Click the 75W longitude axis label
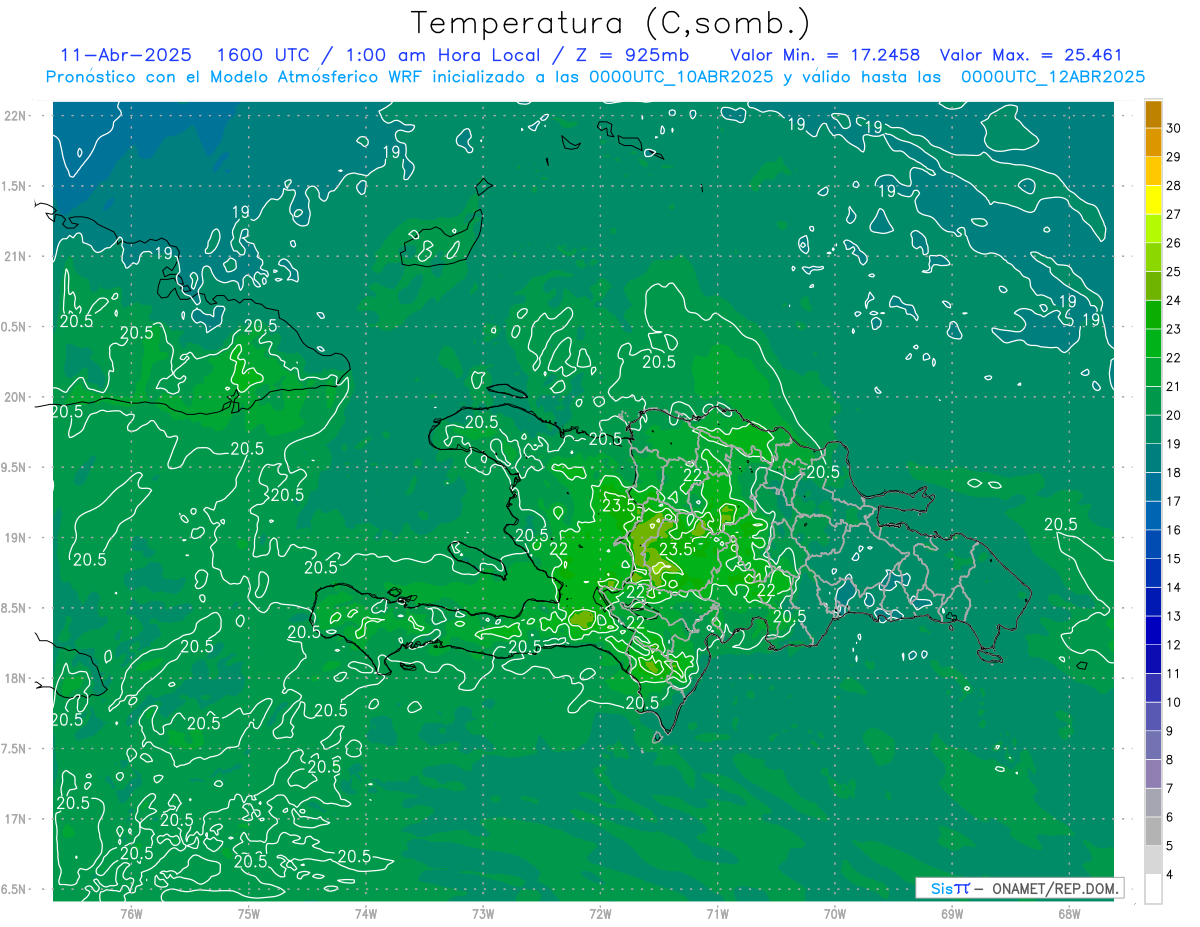 [249, 913]
